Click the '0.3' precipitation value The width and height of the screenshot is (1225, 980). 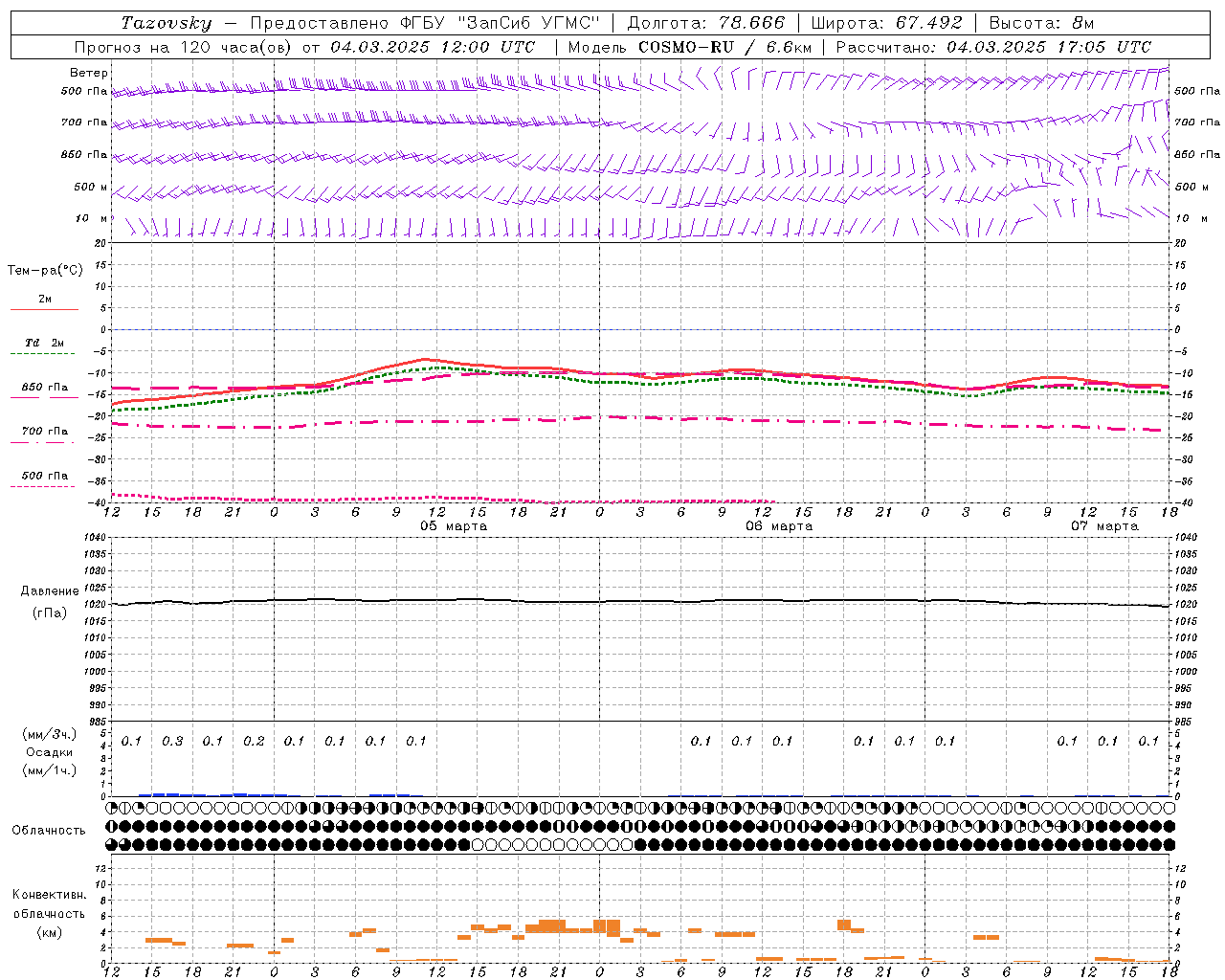[x=172, y=741]
